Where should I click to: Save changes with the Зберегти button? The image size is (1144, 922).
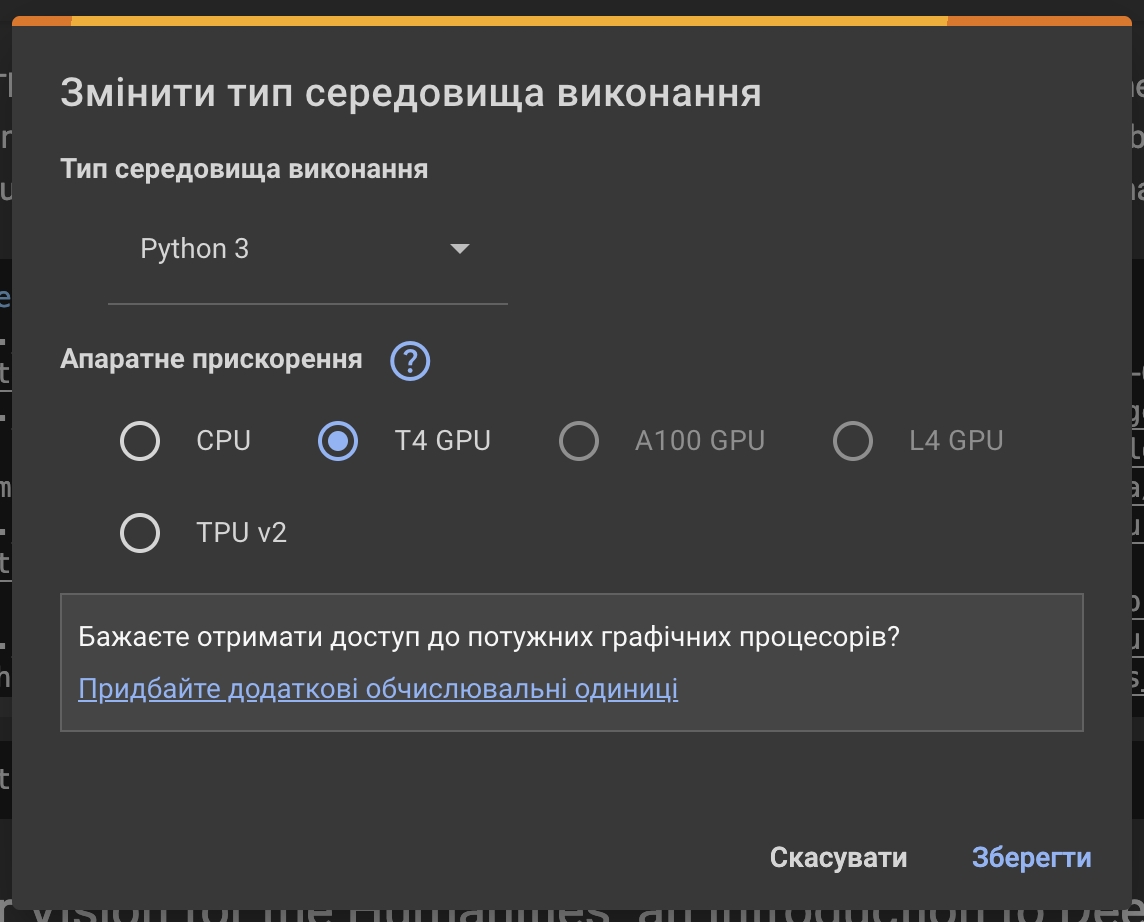pos(1031,857)
